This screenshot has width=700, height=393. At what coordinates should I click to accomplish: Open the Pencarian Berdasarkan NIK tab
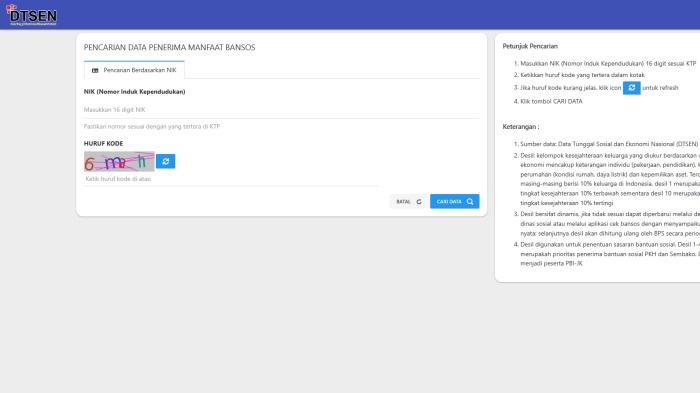coord(134,70)
